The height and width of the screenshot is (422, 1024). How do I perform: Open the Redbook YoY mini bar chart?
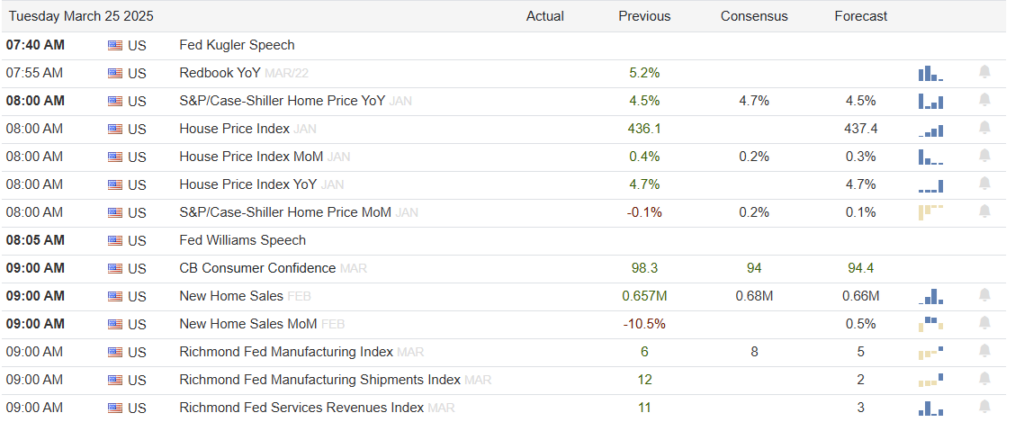pyautogui.click(x=931, y=73)
